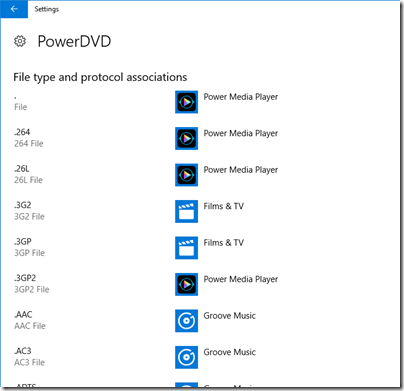This screenshot has height=391, width=404.
Task: Click the gear icon beside PowerDVD
Action: tap(20, 41)
